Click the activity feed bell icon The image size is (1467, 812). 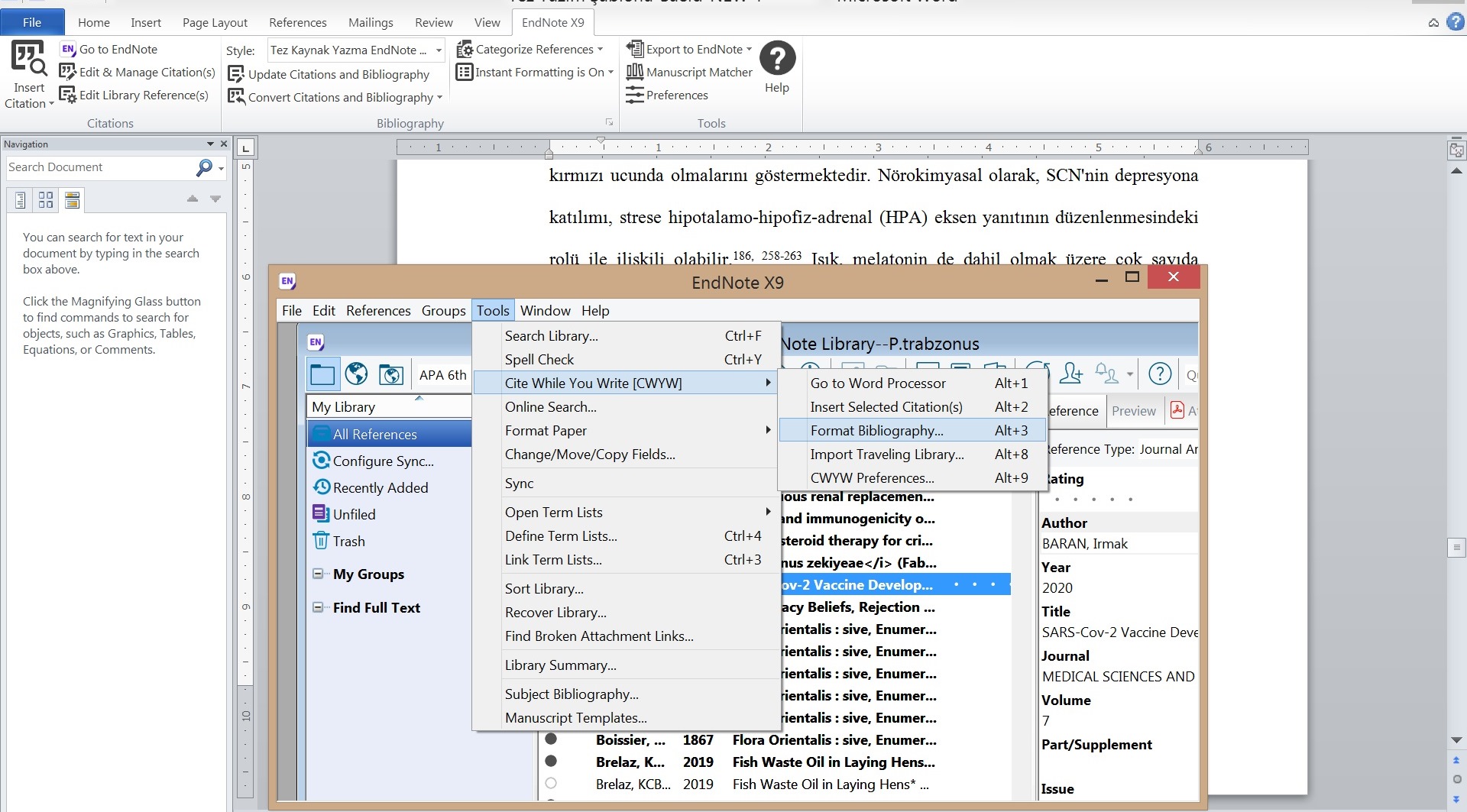coord(1108,374)
